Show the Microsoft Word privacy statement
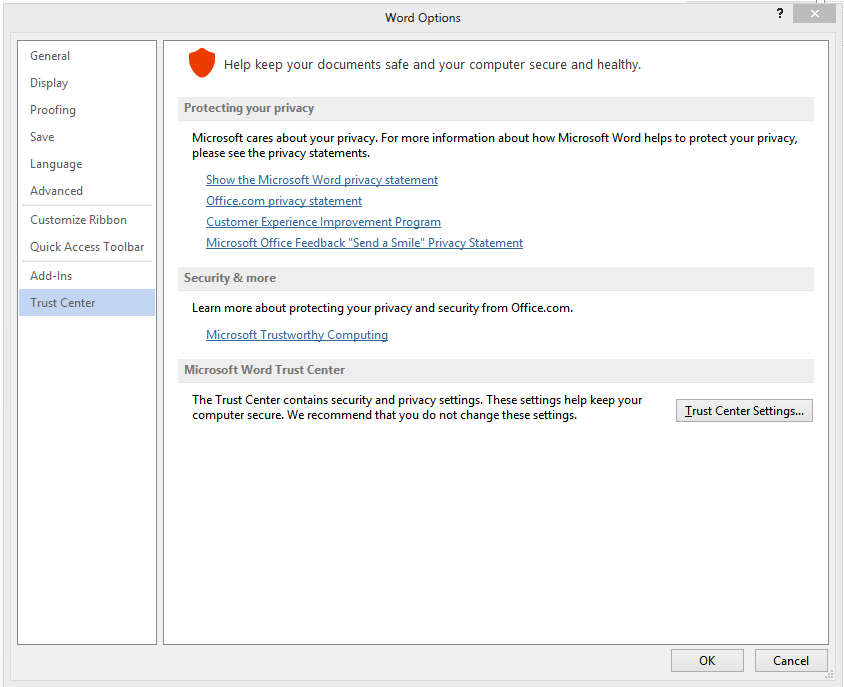 coord(322,180)
